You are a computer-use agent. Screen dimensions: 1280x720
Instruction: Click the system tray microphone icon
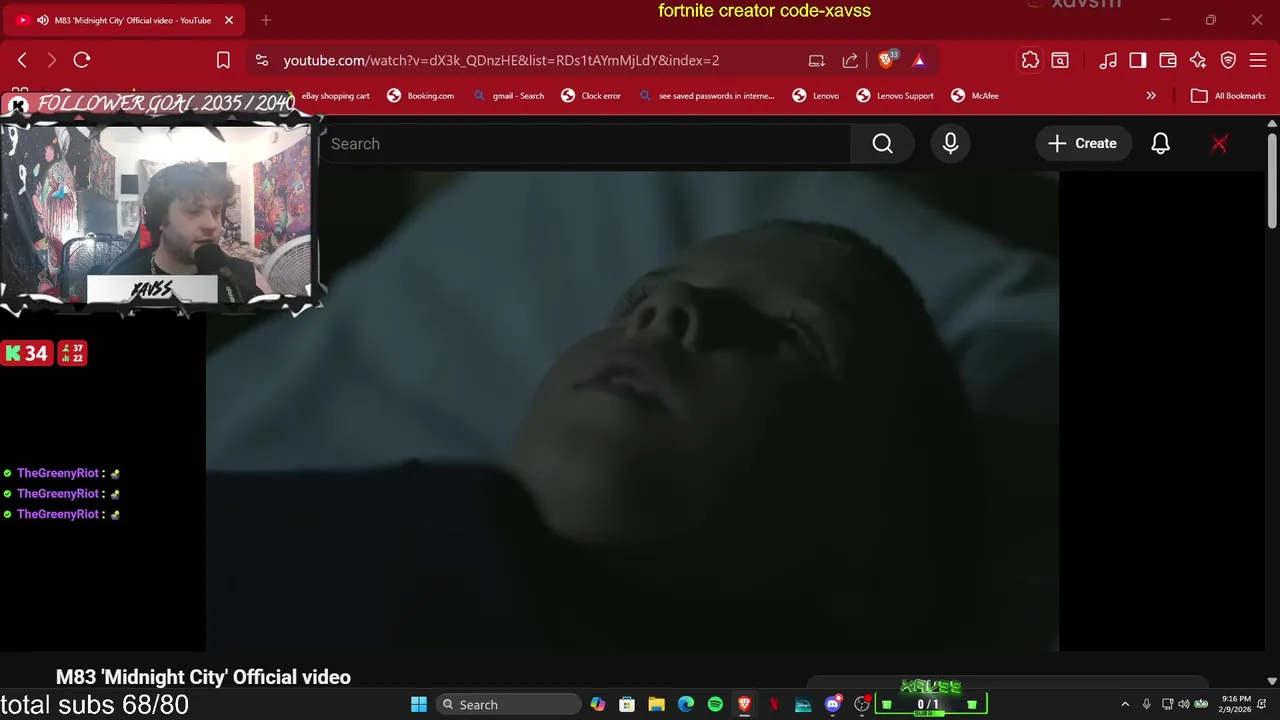point(1146,704)
